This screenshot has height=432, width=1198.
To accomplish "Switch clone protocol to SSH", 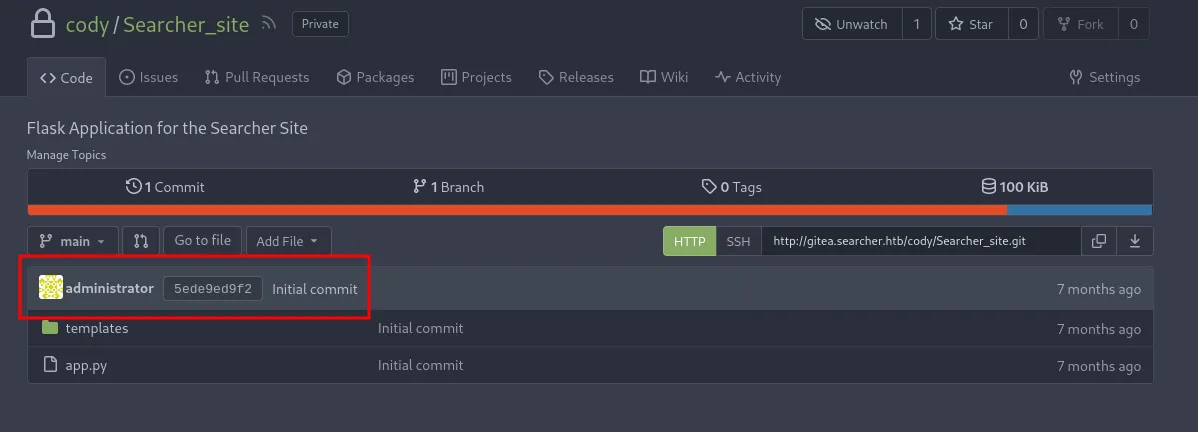I will coord(738,241).
